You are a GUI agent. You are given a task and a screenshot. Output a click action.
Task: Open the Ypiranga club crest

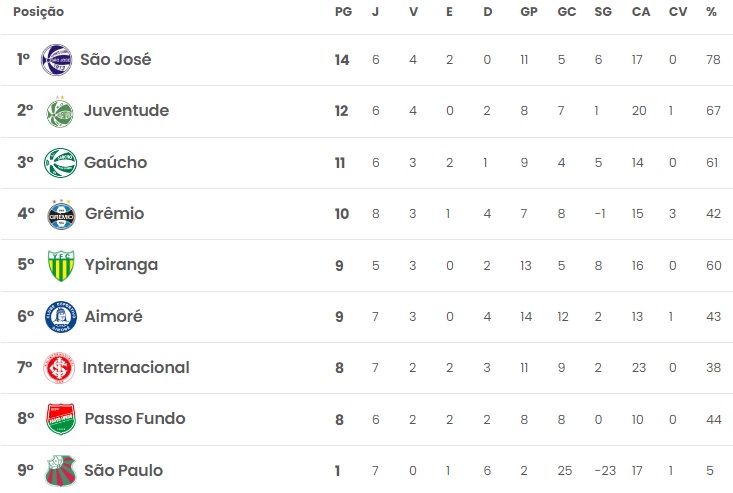click(60, 266)
